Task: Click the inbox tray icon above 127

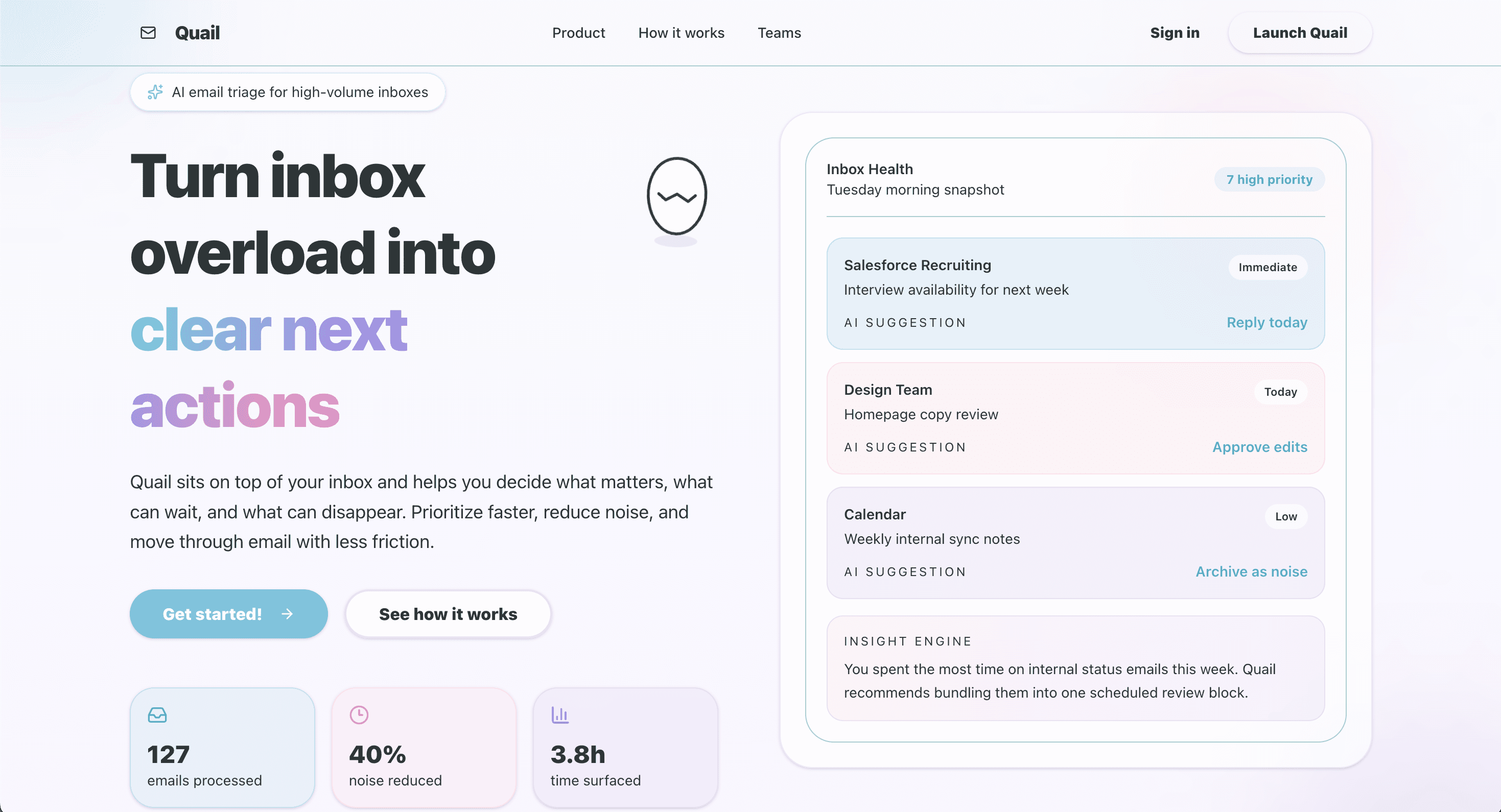Action: tap(157, 715)
